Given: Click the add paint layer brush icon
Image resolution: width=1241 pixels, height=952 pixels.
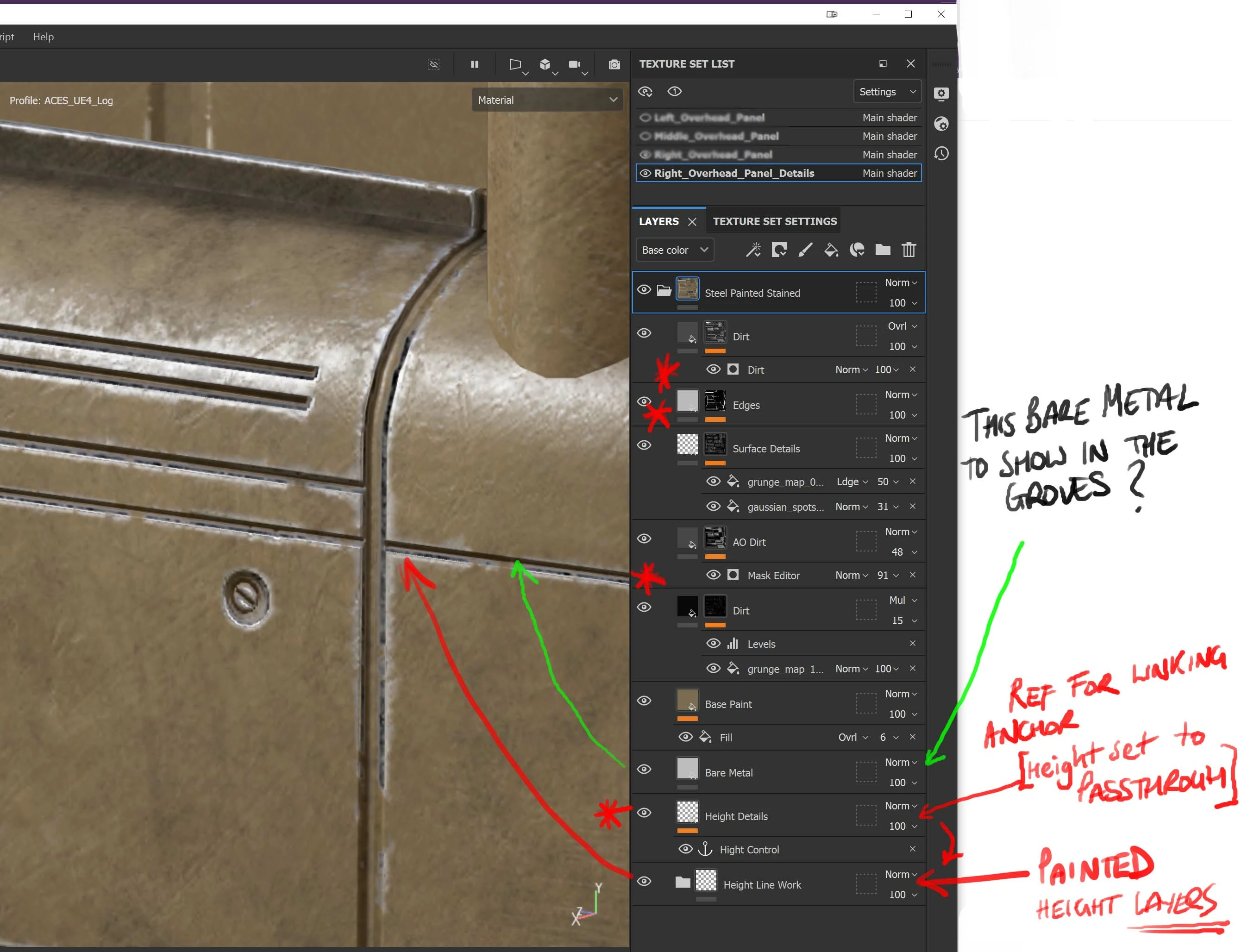Looking at the screenshot, I should click(x=805, y=250).
